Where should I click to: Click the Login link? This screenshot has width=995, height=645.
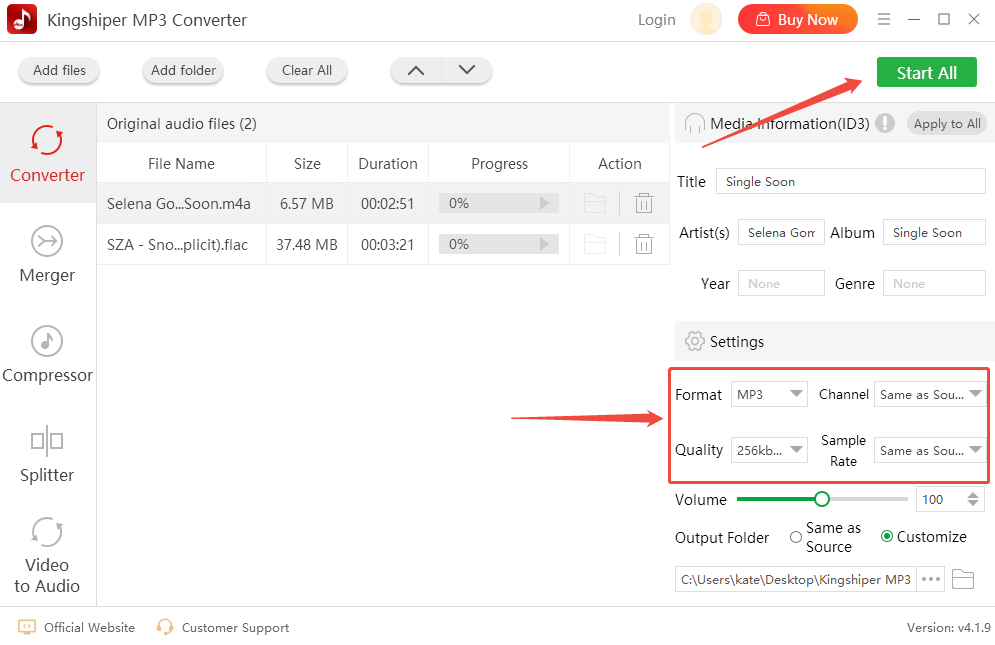[x=657, y=20]
